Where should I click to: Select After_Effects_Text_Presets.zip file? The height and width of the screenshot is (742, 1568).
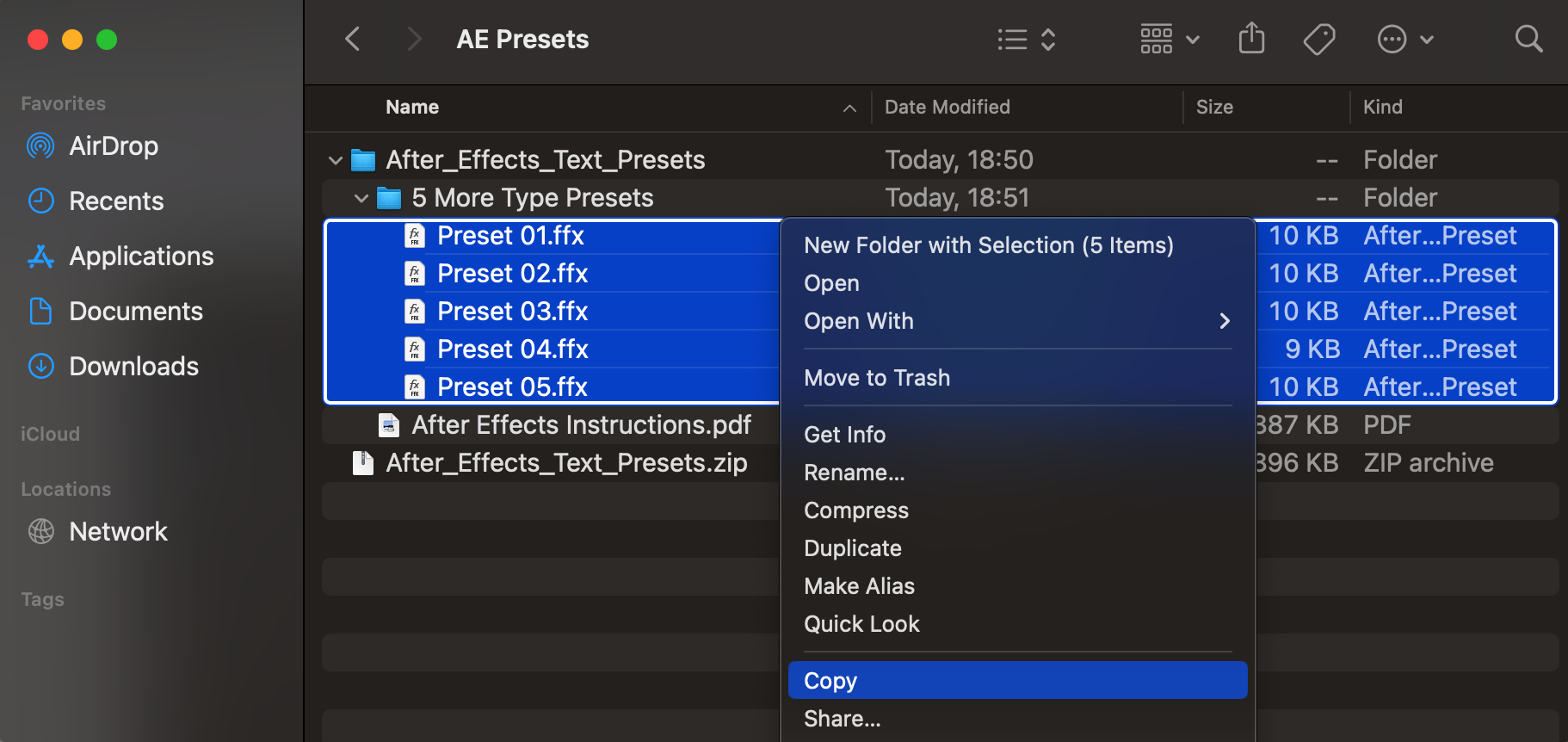pyautogui.click(x=566, y=463)
